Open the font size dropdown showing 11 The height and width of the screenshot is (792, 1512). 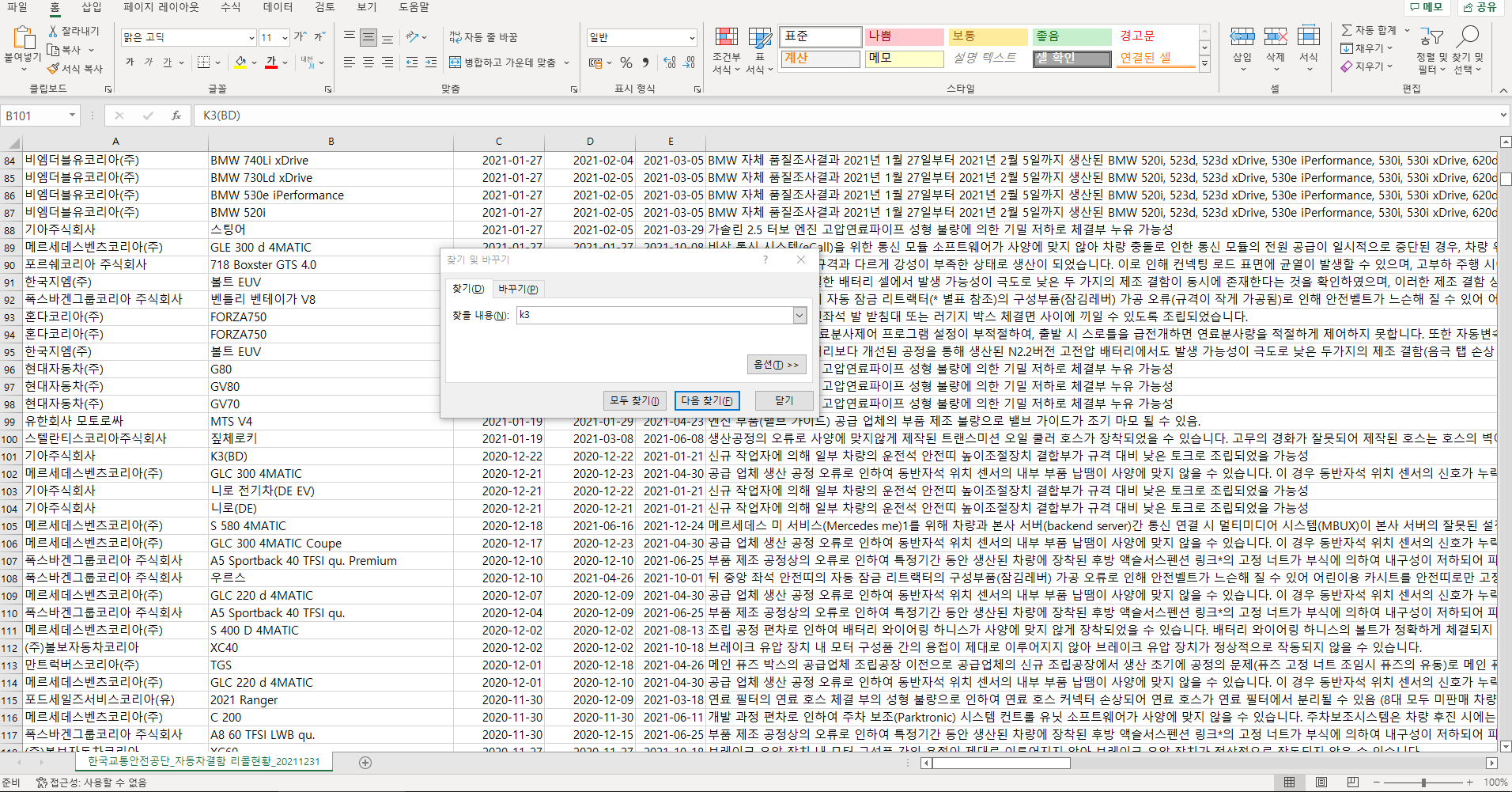284,37
